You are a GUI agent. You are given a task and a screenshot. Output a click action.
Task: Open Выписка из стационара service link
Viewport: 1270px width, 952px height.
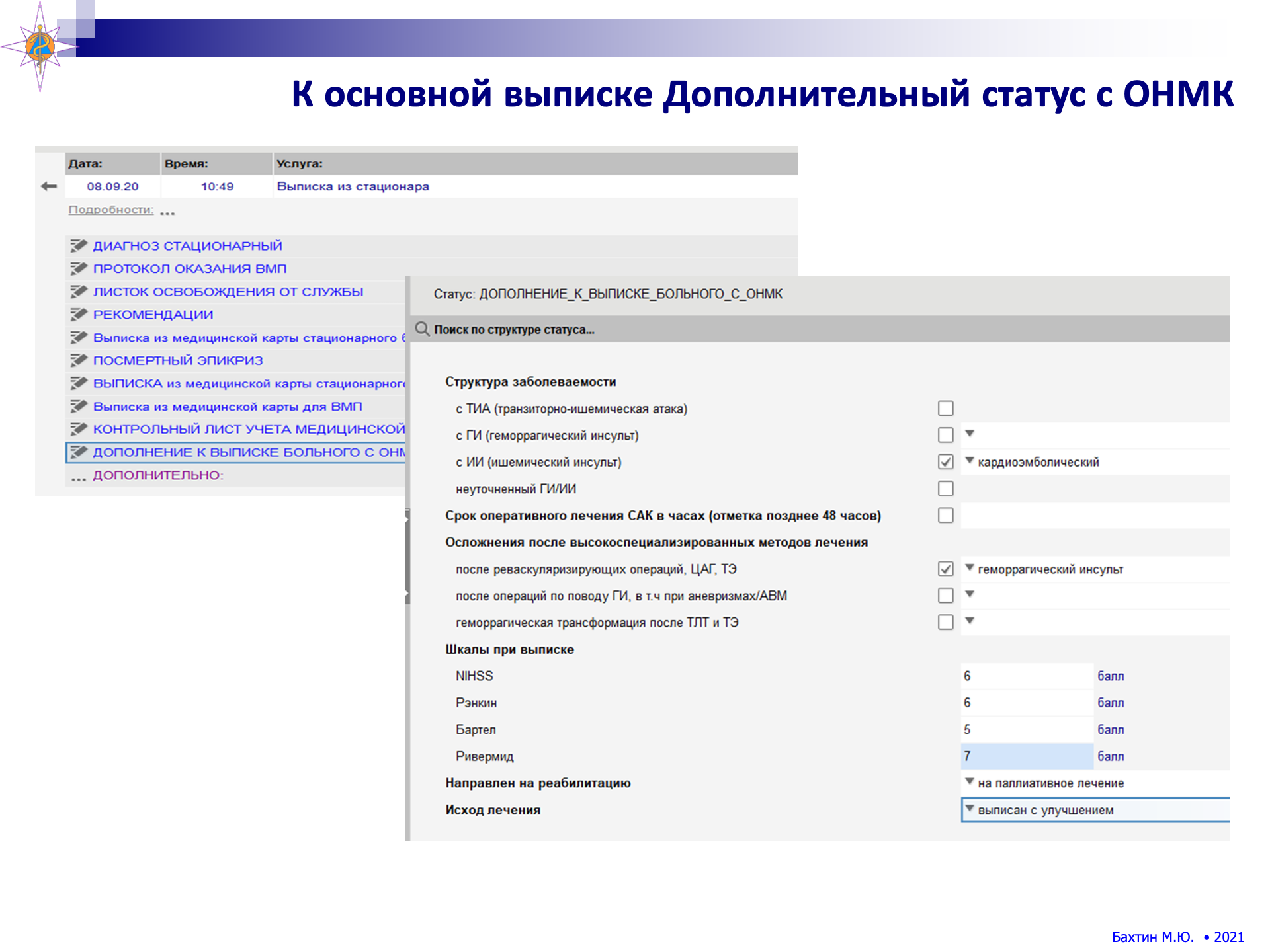(x=353, y=186)
